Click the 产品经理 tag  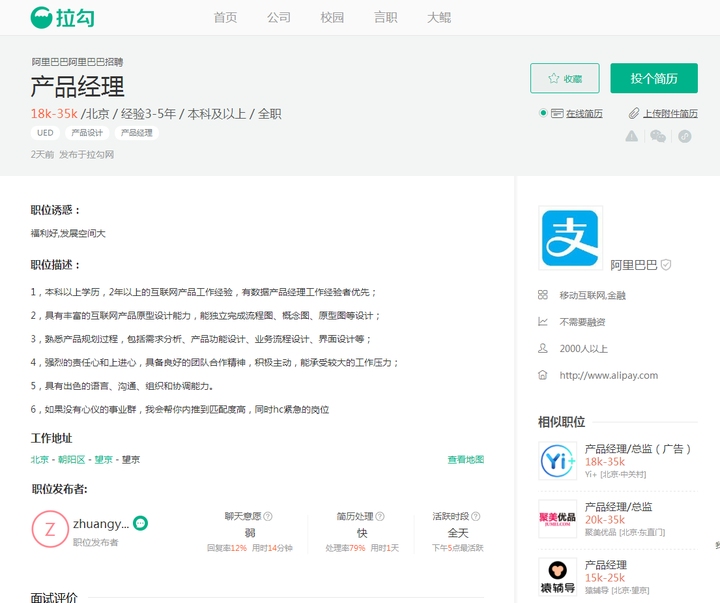click(x=136, y=133)
